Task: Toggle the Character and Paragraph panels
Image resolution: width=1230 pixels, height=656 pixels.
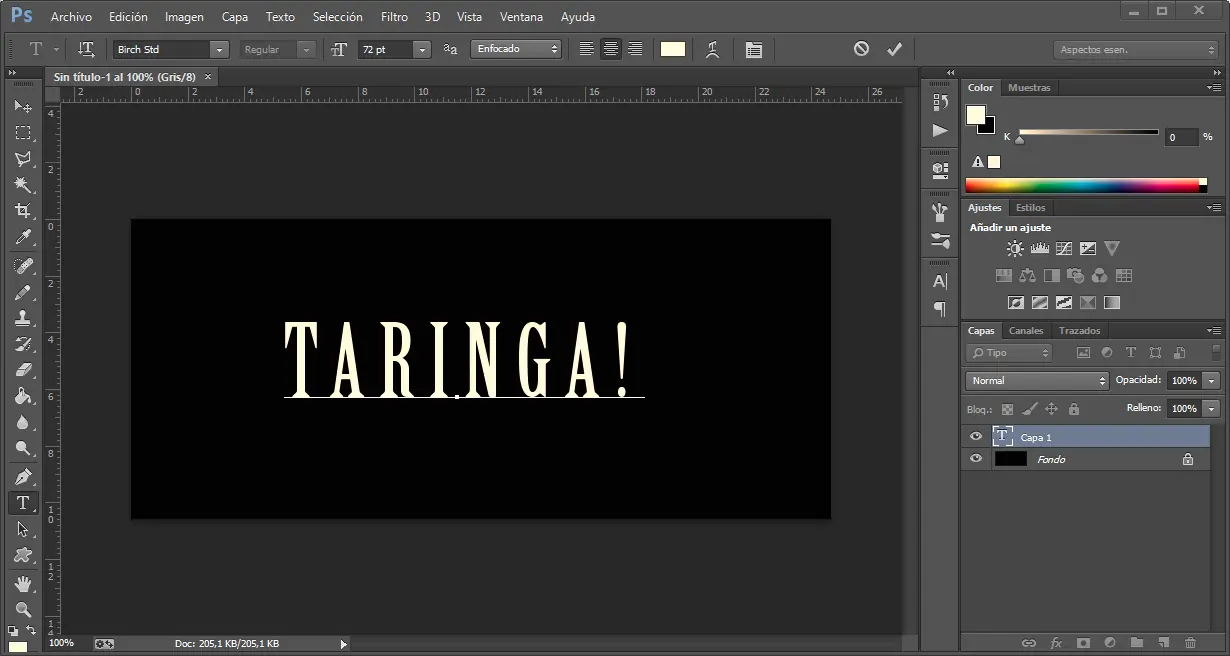Action: 754,49
